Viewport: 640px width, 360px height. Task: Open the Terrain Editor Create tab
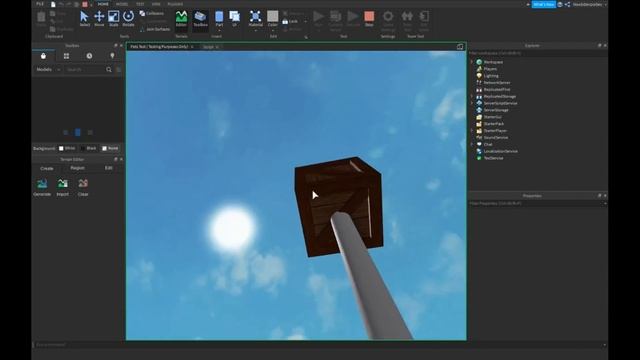point(47,168)
